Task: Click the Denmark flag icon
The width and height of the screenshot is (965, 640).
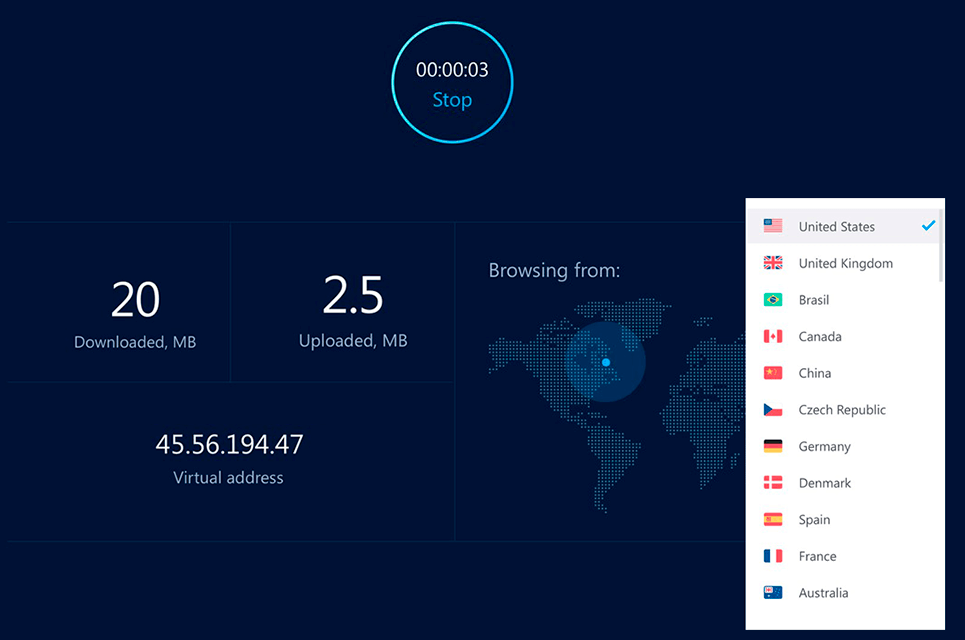Action: pos(773,482)
